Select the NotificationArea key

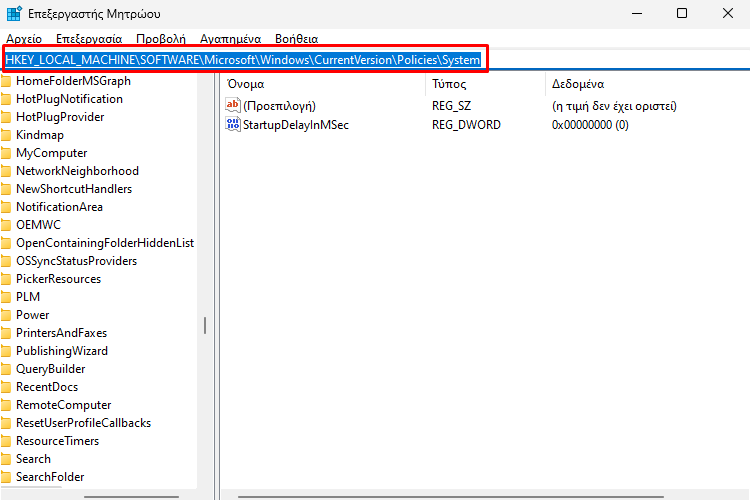pyautogui.click(x=59, y=207)
